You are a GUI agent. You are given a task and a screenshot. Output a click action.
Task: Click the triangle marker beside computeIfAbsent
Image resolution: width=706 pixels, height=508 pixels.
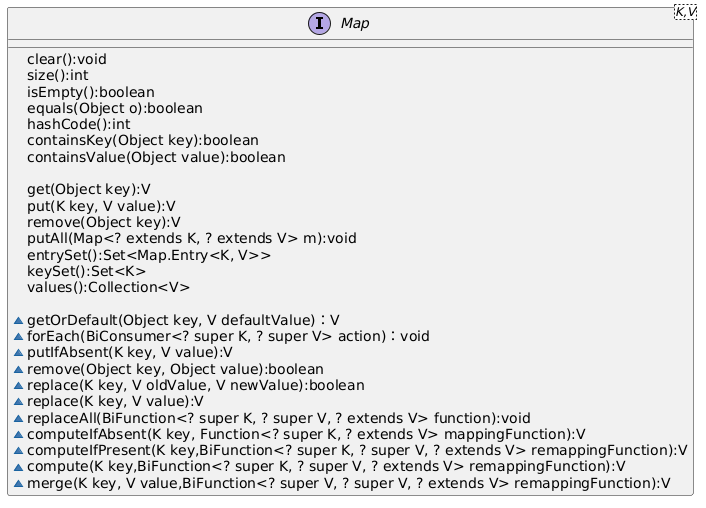click(18, 435)
